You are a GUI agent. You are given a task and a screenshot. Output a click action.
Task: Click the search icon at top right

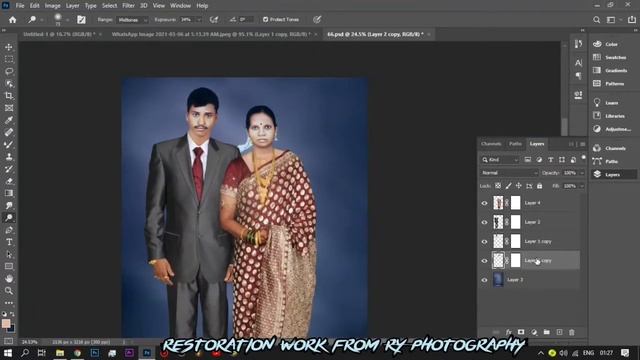pos(596,20)
